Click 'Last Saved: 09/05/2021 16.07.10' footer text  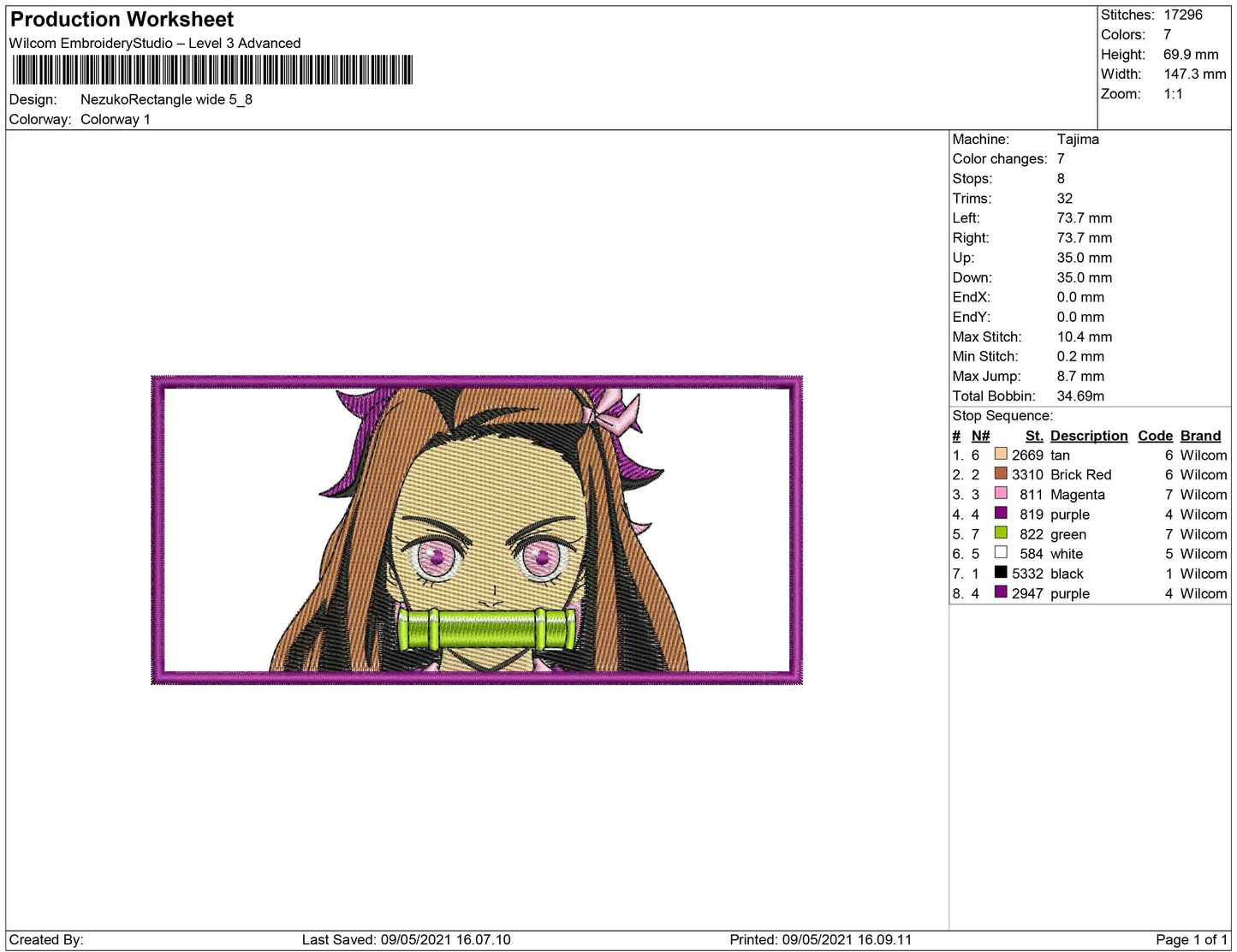pyautogui.click(x=407, y=940)
